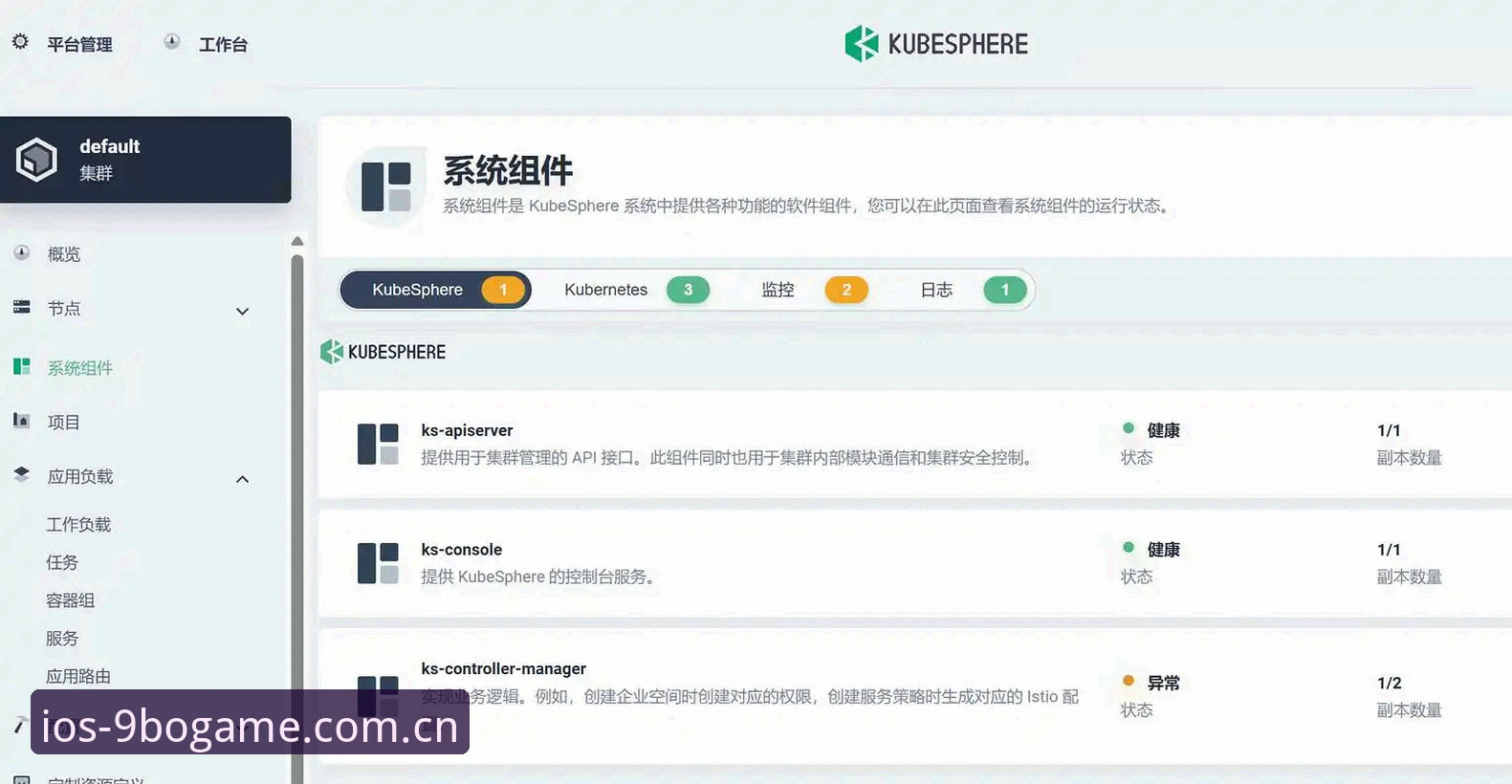Open 容器组 pods in sidebar

pyautogui.click(x=71, y=600)
